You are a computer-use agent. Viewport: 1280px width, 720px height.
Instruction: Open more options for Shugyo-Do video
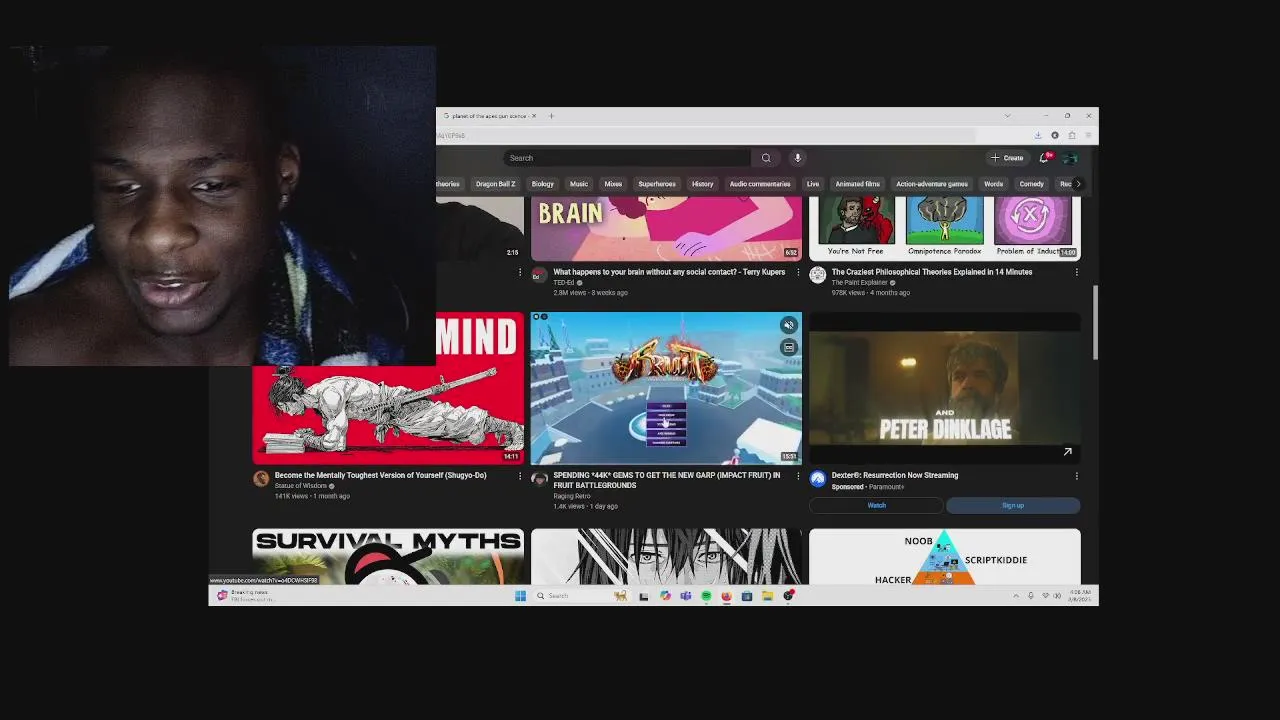click(519, 476)
